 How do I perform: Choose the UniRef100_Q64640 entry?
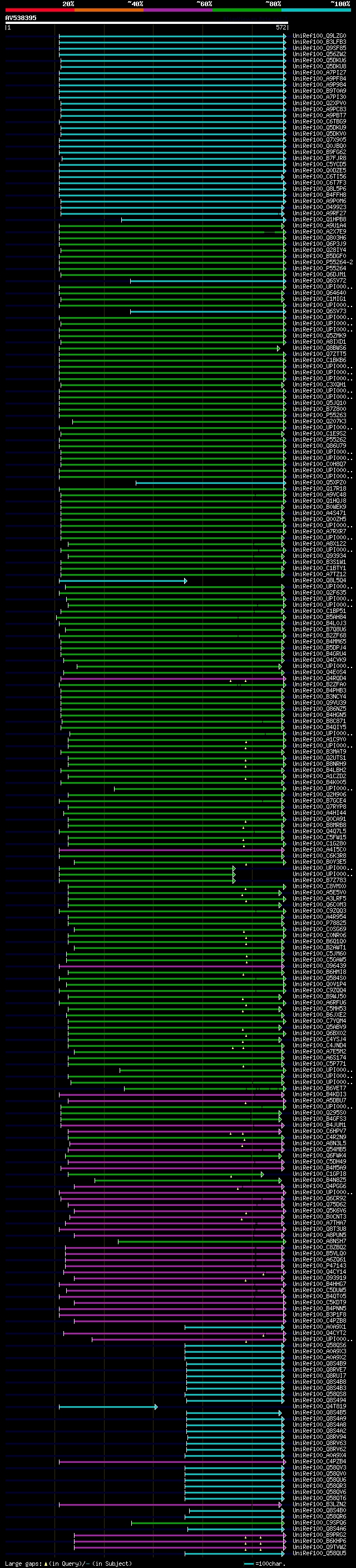point(319,293)
